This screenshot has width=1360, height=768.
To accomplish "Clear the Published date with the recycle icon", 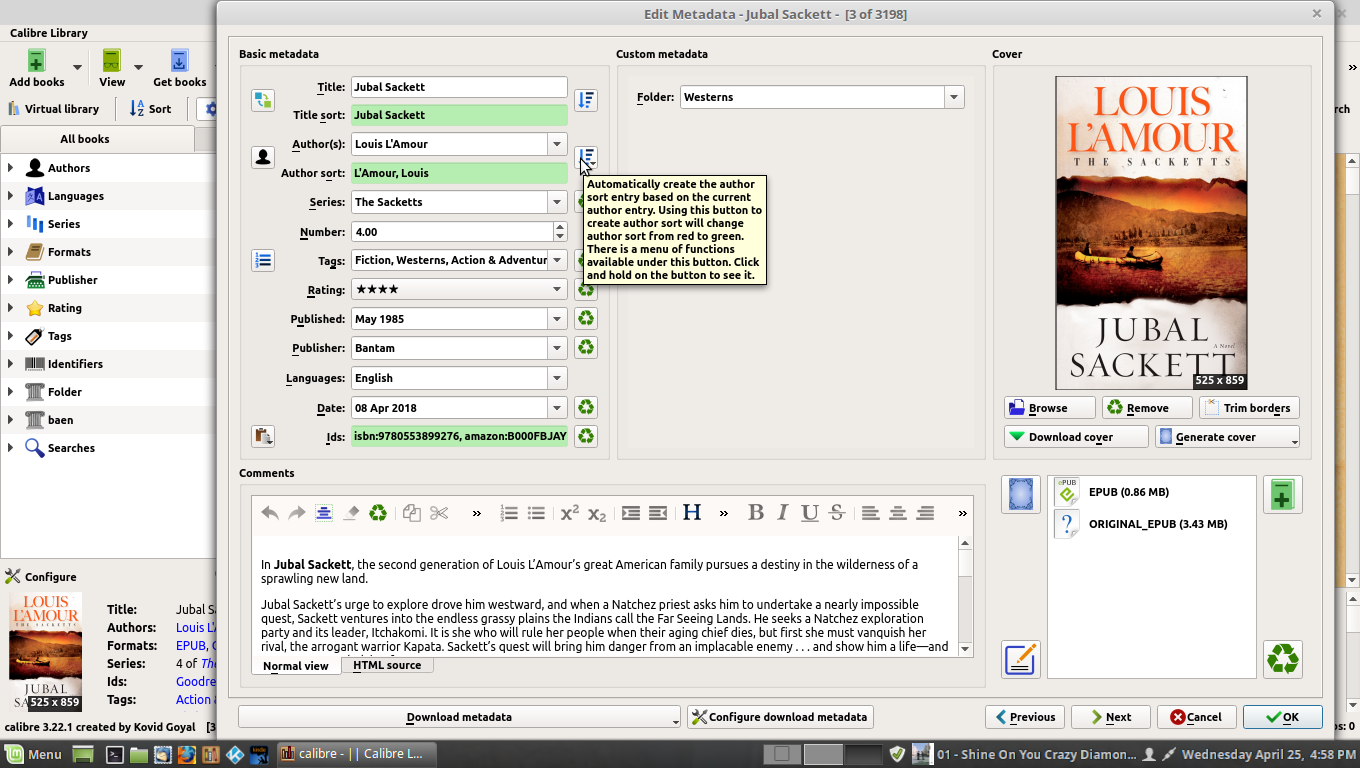I will coord(586,319).
